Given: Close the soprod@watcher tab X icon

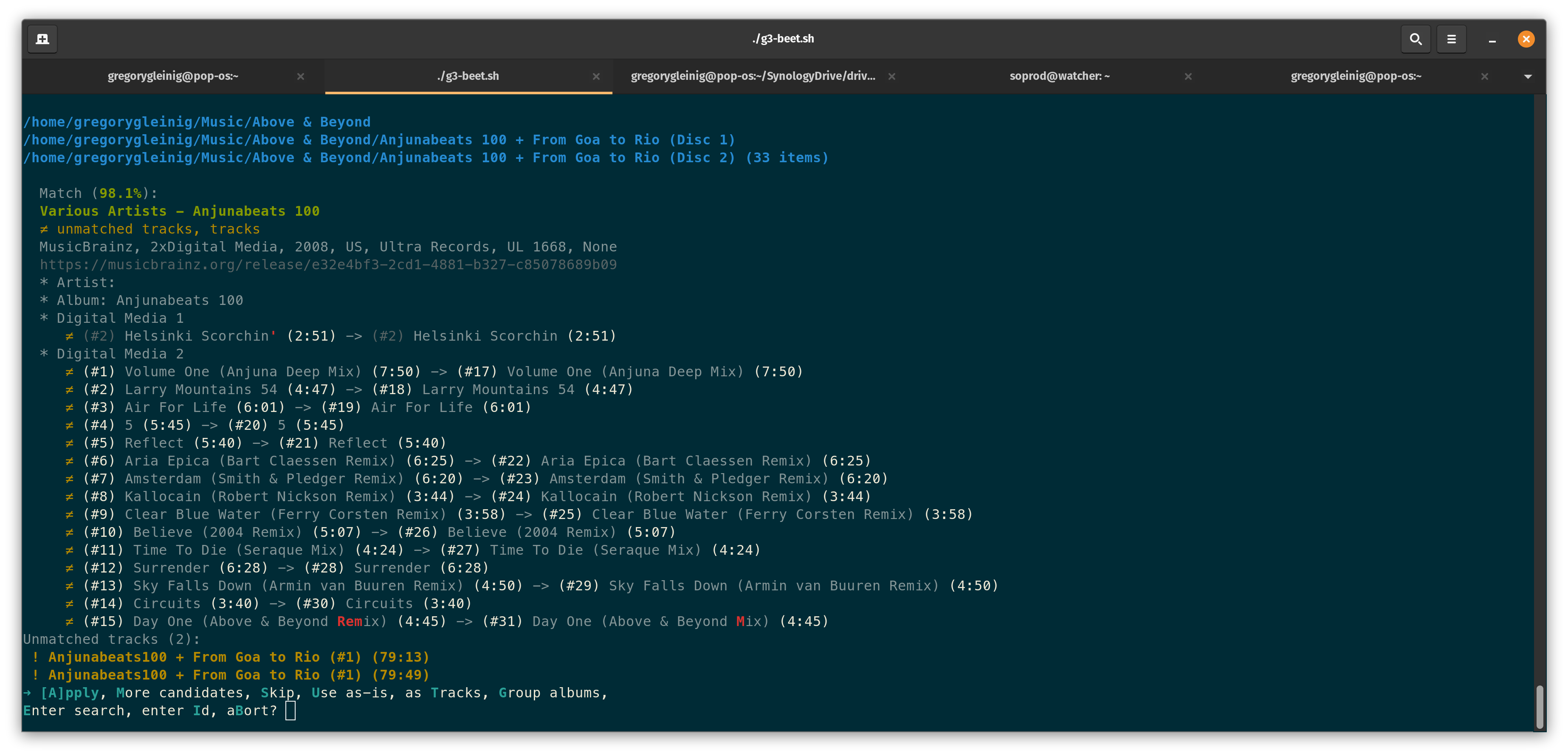Looking at the screenshot, I should [x=1187, y=77].
